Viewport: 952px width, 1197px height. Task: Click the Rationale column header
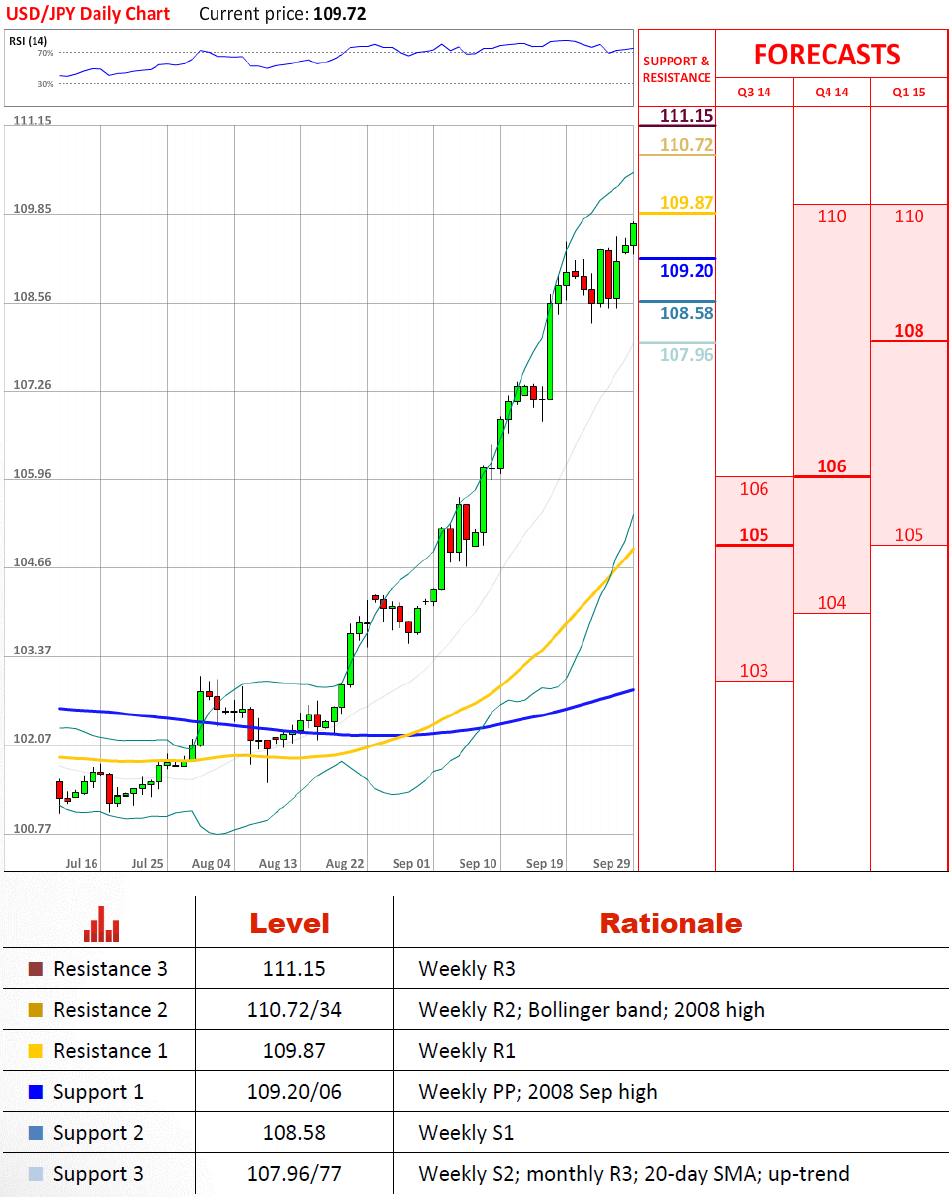pyautogui.click(x=670, y=924)
